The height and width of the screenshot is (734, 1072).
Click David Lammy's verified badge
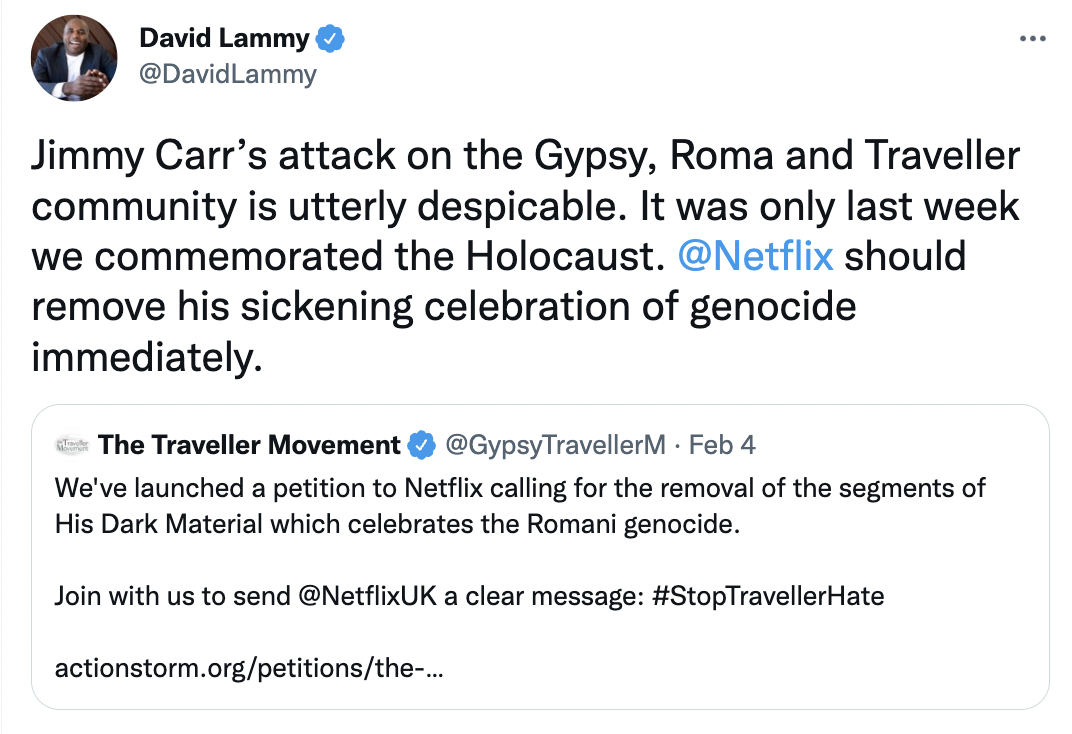pos(330,39)
